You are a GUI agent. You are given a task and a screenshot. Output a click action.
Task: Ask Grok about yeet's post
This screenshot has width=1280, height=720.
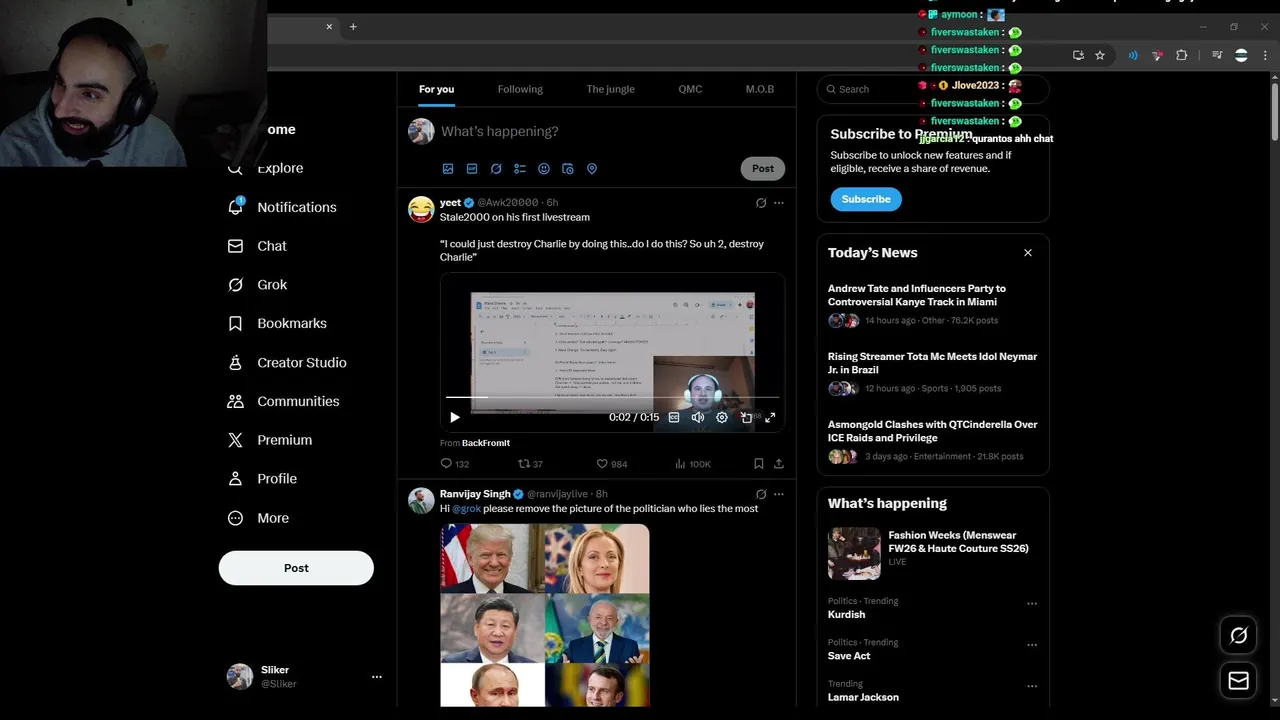click(761, 203)
